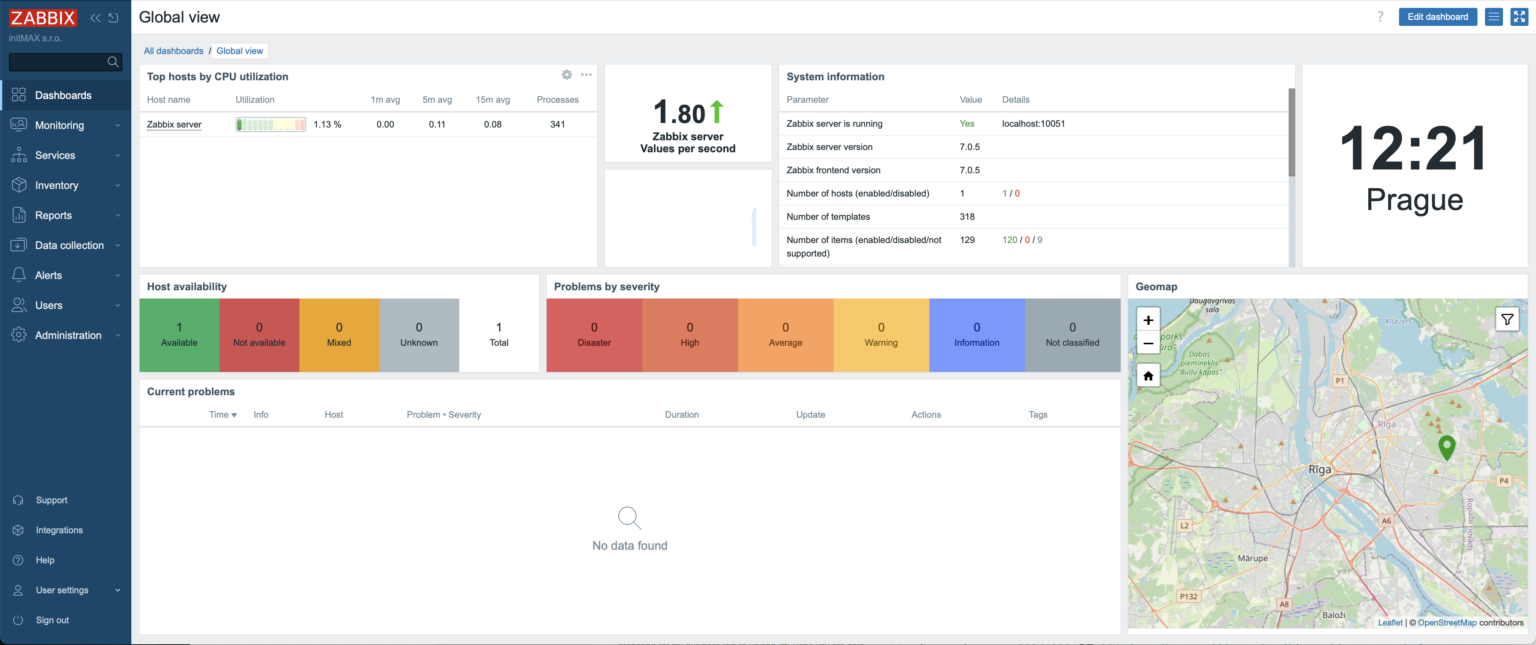Click the Geomap home view icon
This screenshot has height=645, width=1536.
pos(1147,375)
